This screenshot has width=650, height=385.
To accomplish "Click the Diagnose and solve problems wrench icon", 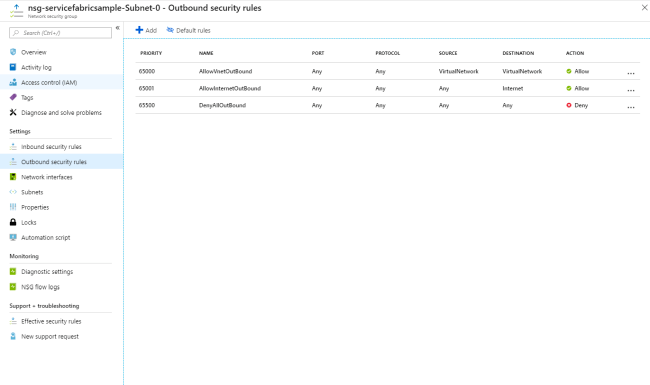I will coord(13,112).
